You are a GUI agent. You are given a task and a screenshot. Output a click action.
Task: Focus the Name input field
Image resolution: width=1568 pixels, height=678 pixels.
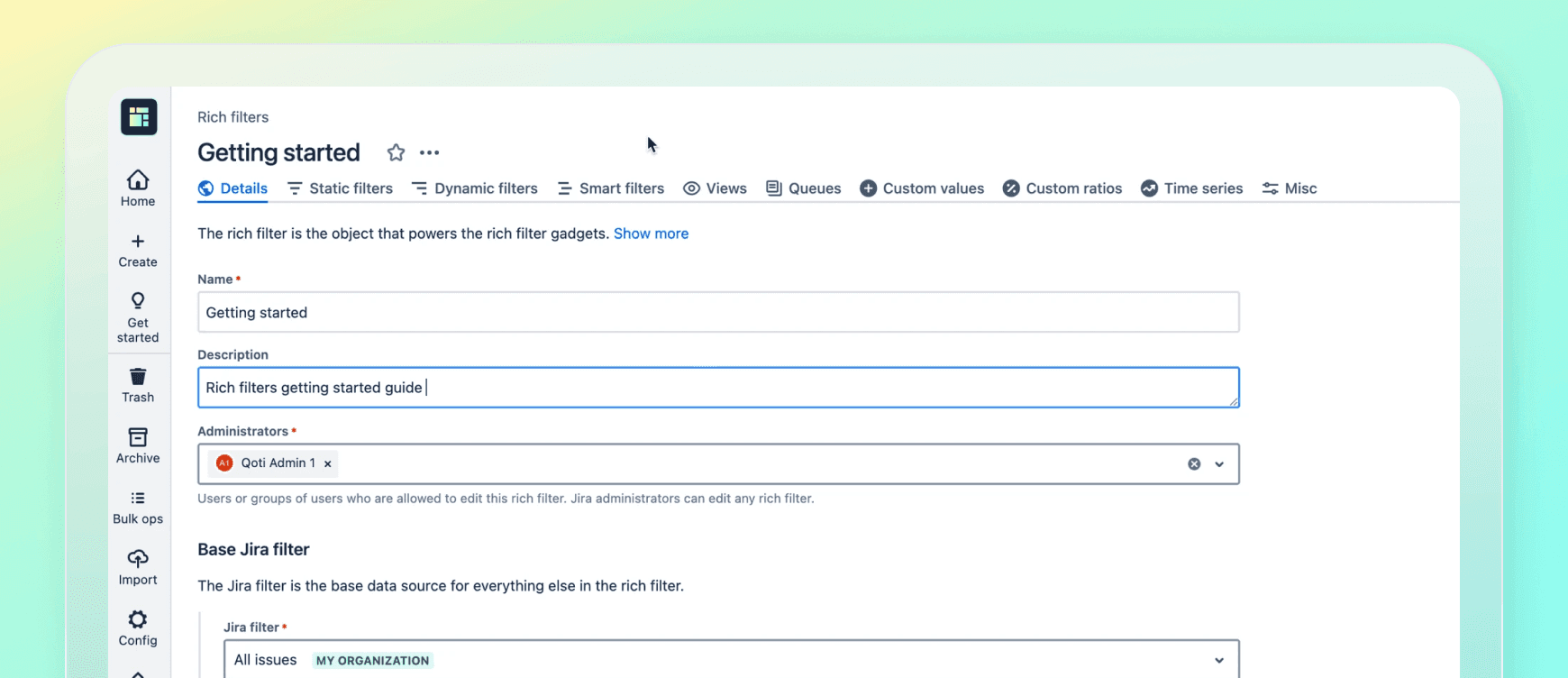718,312
